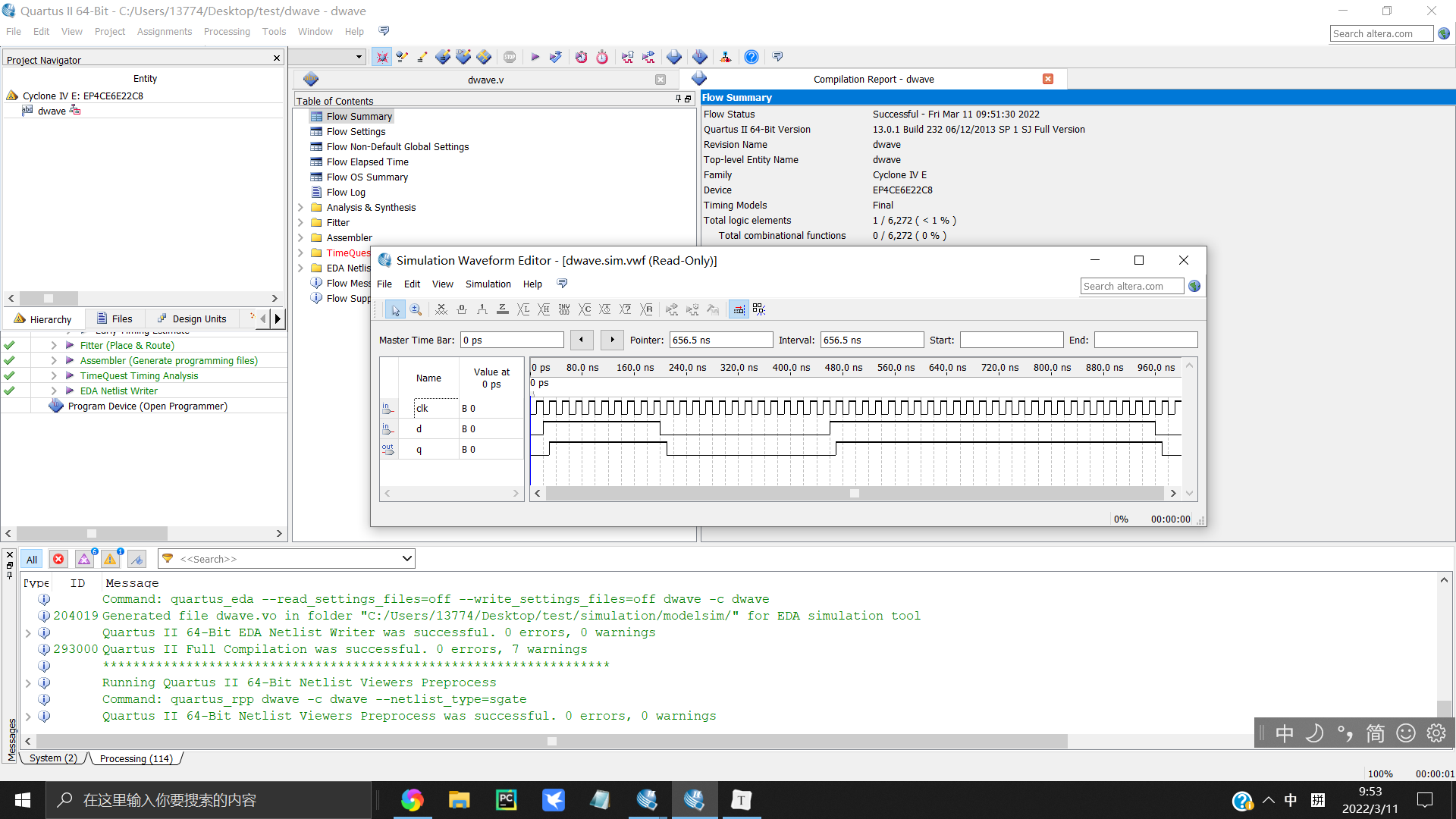Select Flow Elapsed Time in the Table of Contents
Image resolution: width=1456 pixels, height=819 pixels.
pos(367,162)
